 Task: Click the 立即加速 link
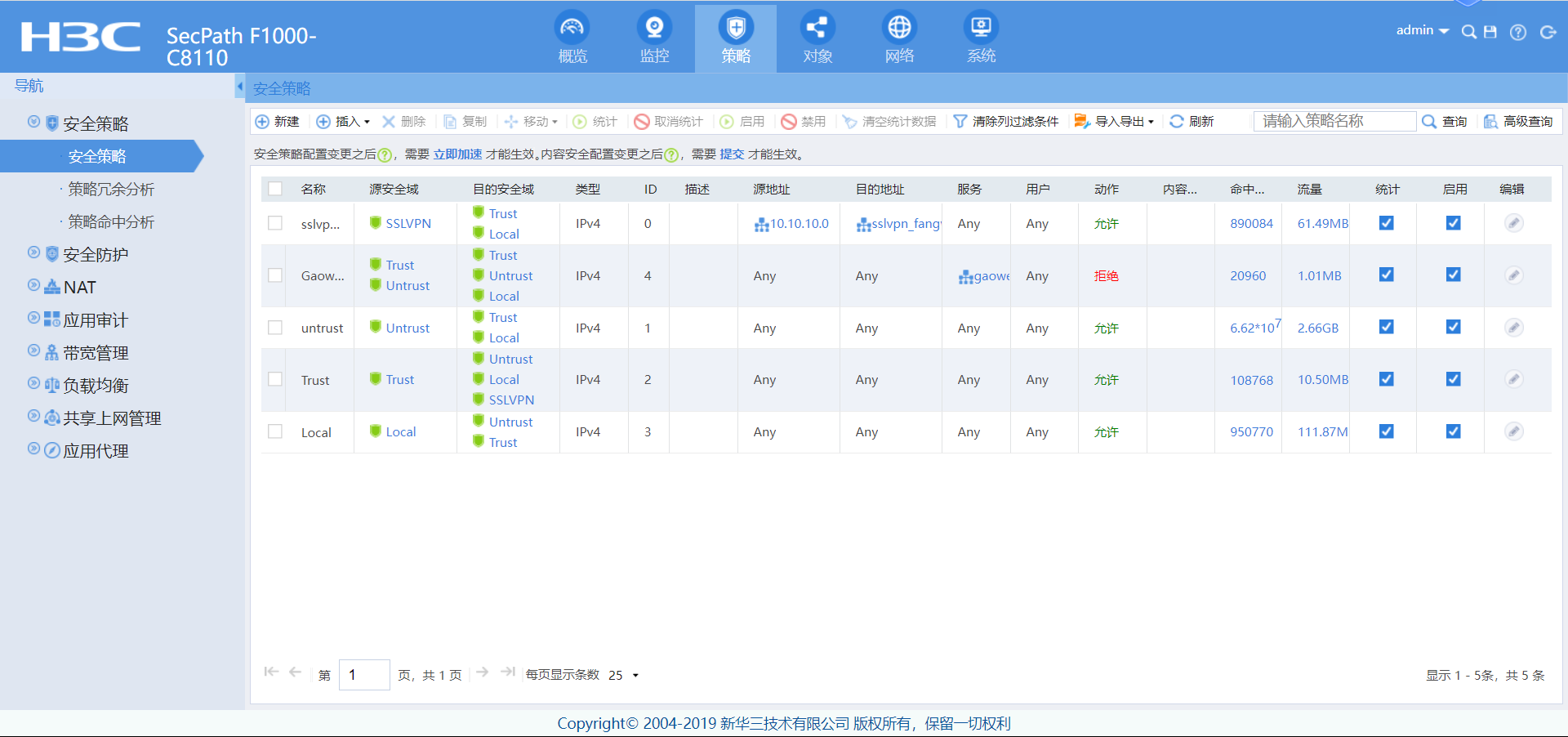click(457, 154)
